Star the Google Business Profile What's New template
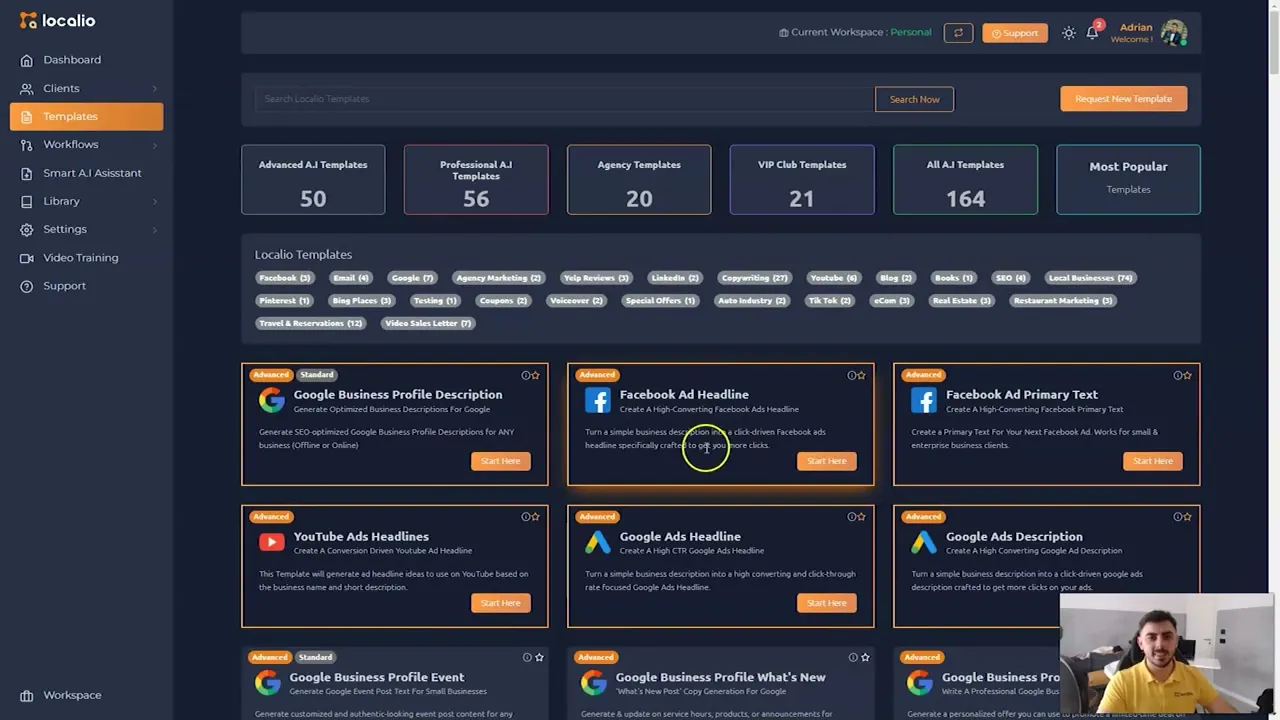The width and height of the screenshot is (1280, 720). click(x=865, y=657)
